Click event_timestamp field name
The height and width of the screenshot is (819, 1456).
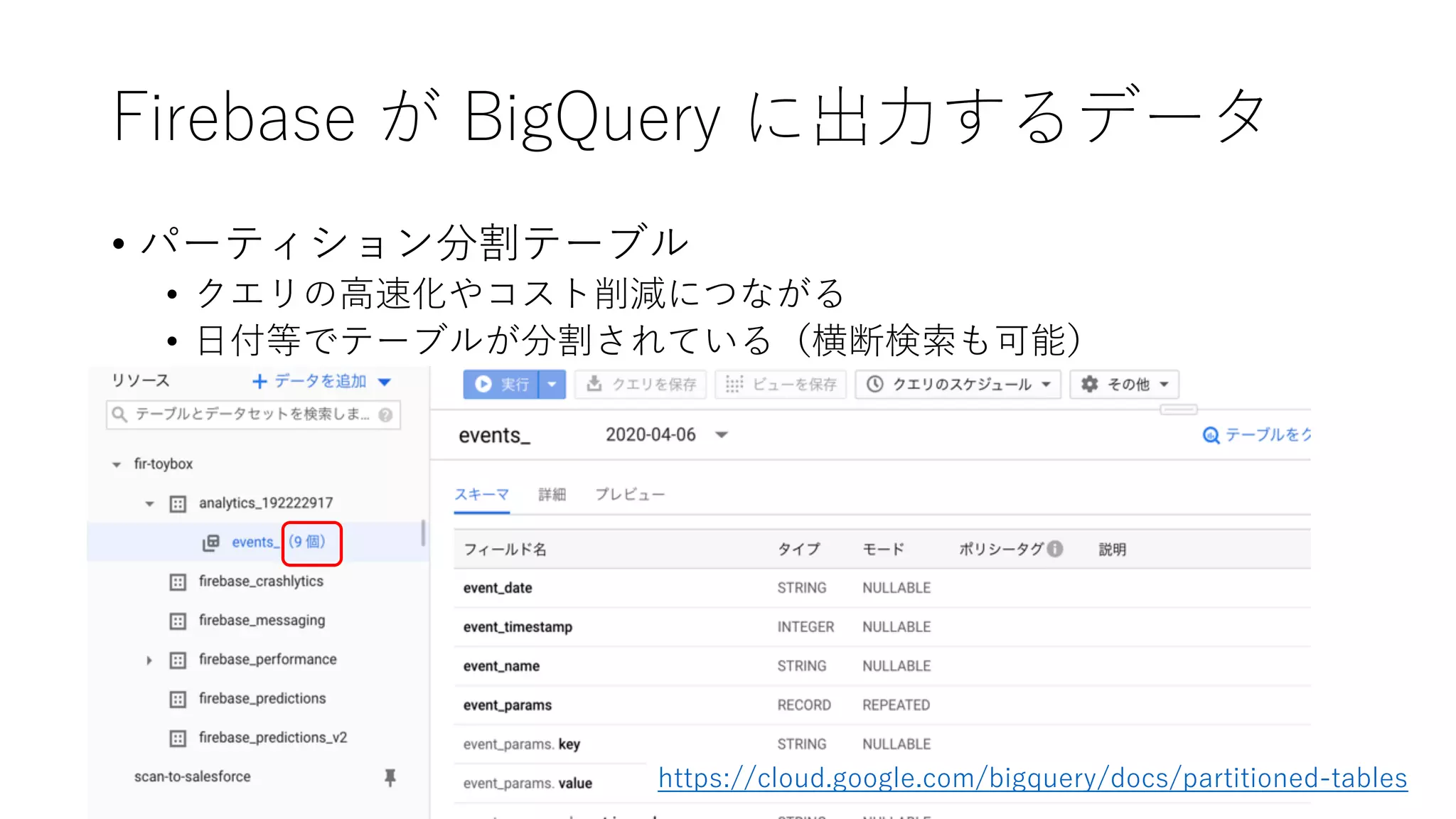(518, 628)
